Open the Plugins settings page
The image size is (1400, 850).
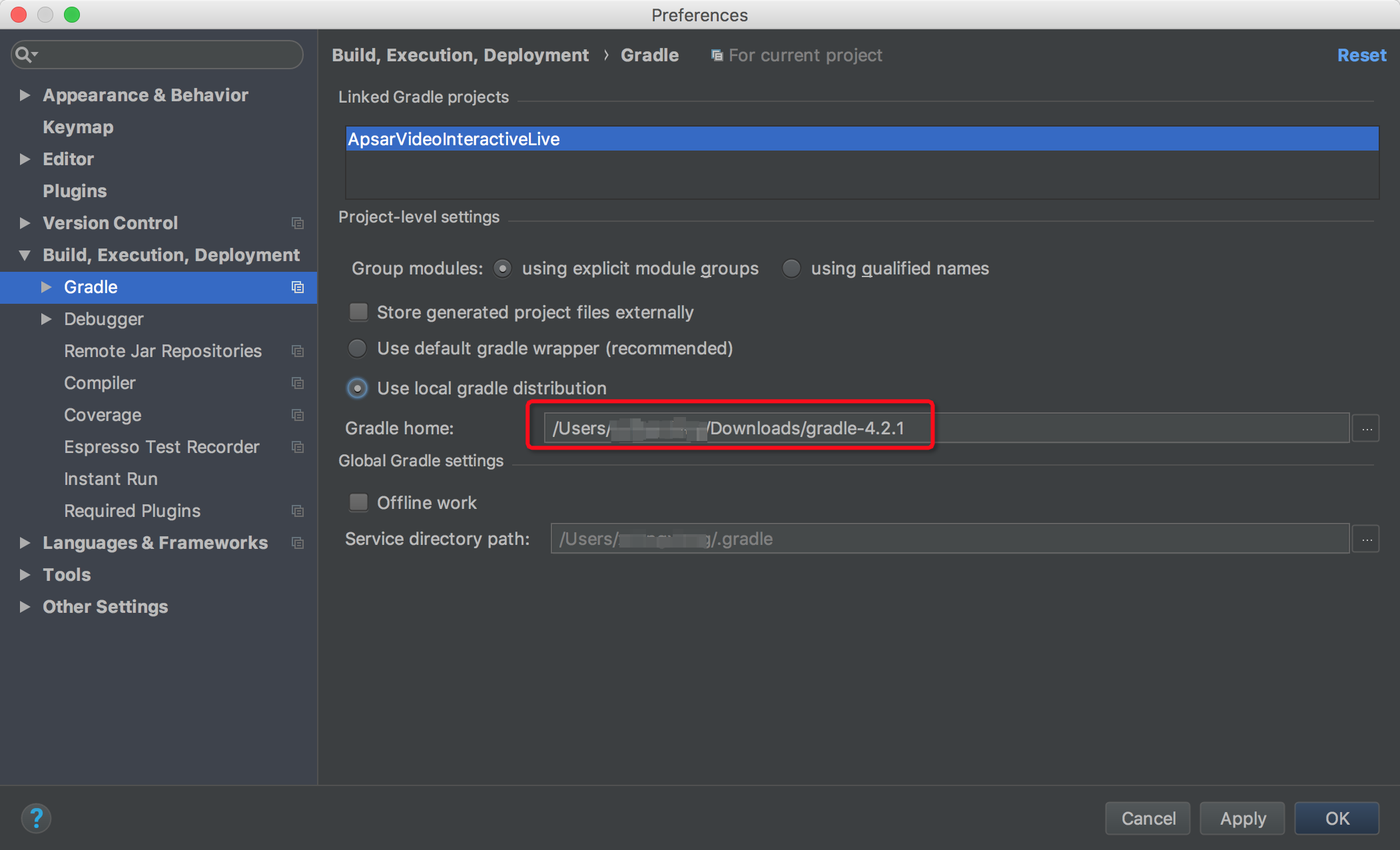[x=75, y=191]
